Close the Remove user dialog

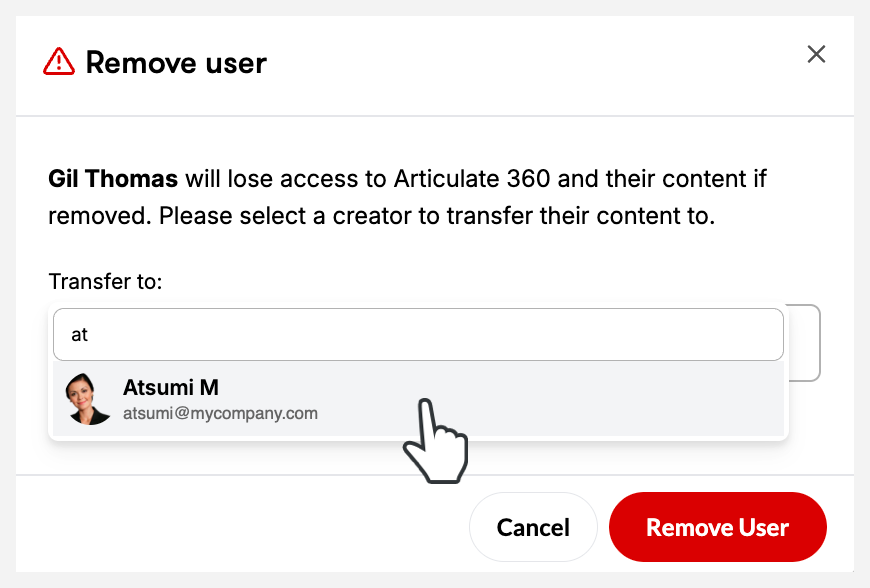pos(816,55)
